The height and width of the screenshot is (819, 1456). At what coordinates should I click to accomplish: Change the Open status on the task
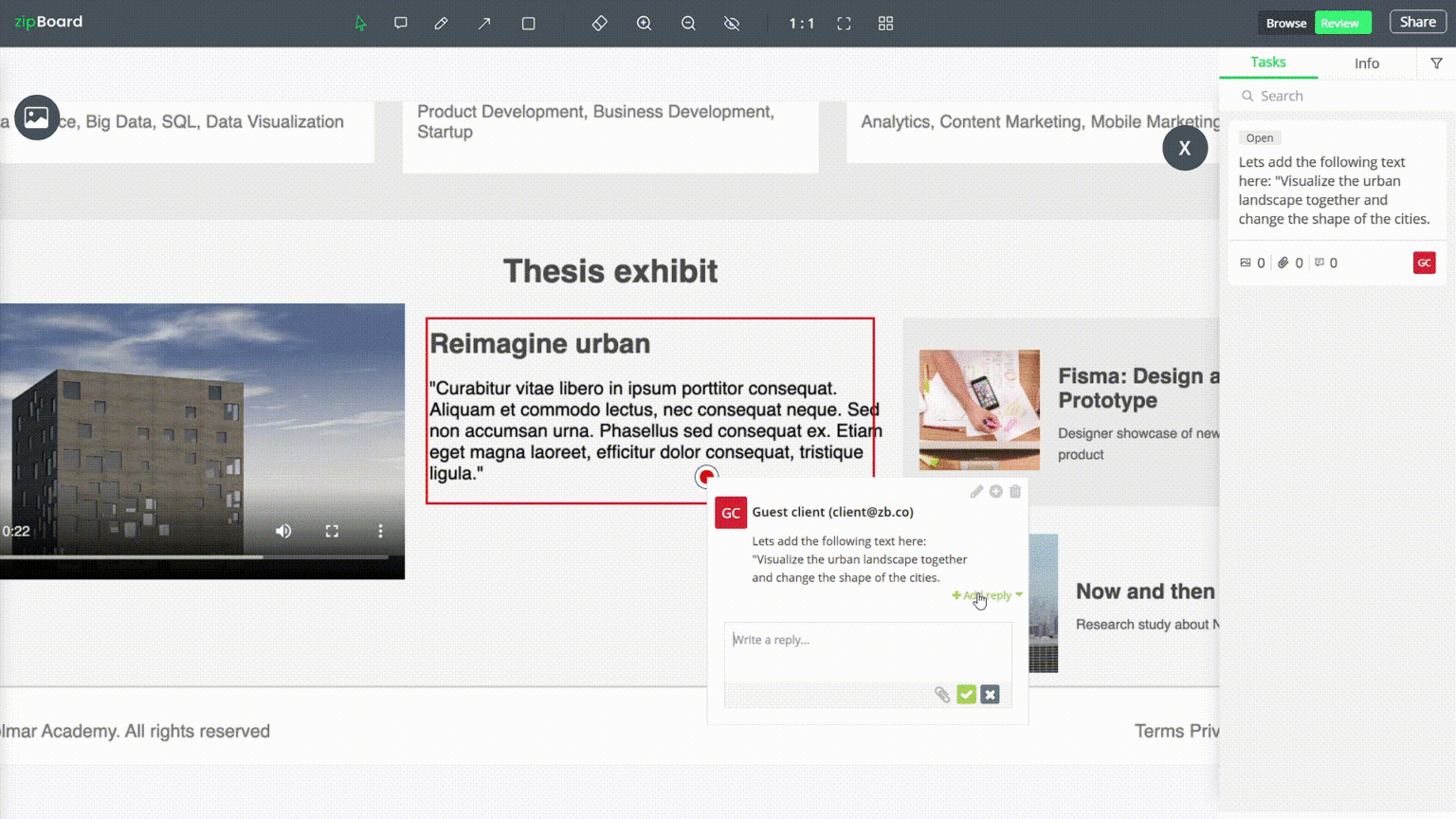click(1260, 137)
